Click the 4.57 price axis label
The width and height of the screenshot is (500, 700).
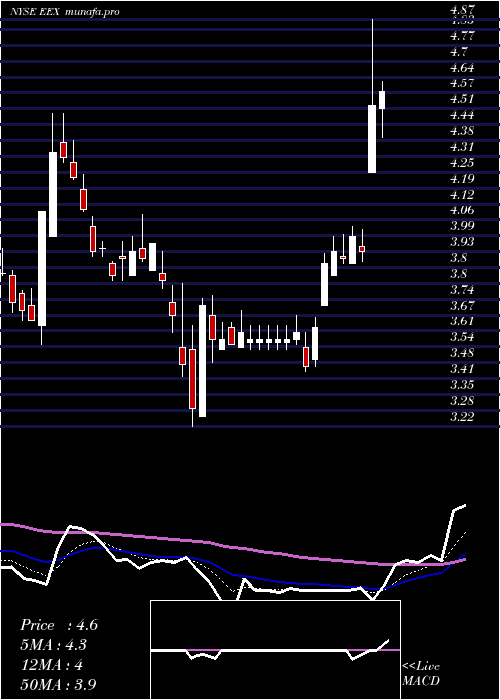pyautogui.click(x=463, y=83)
